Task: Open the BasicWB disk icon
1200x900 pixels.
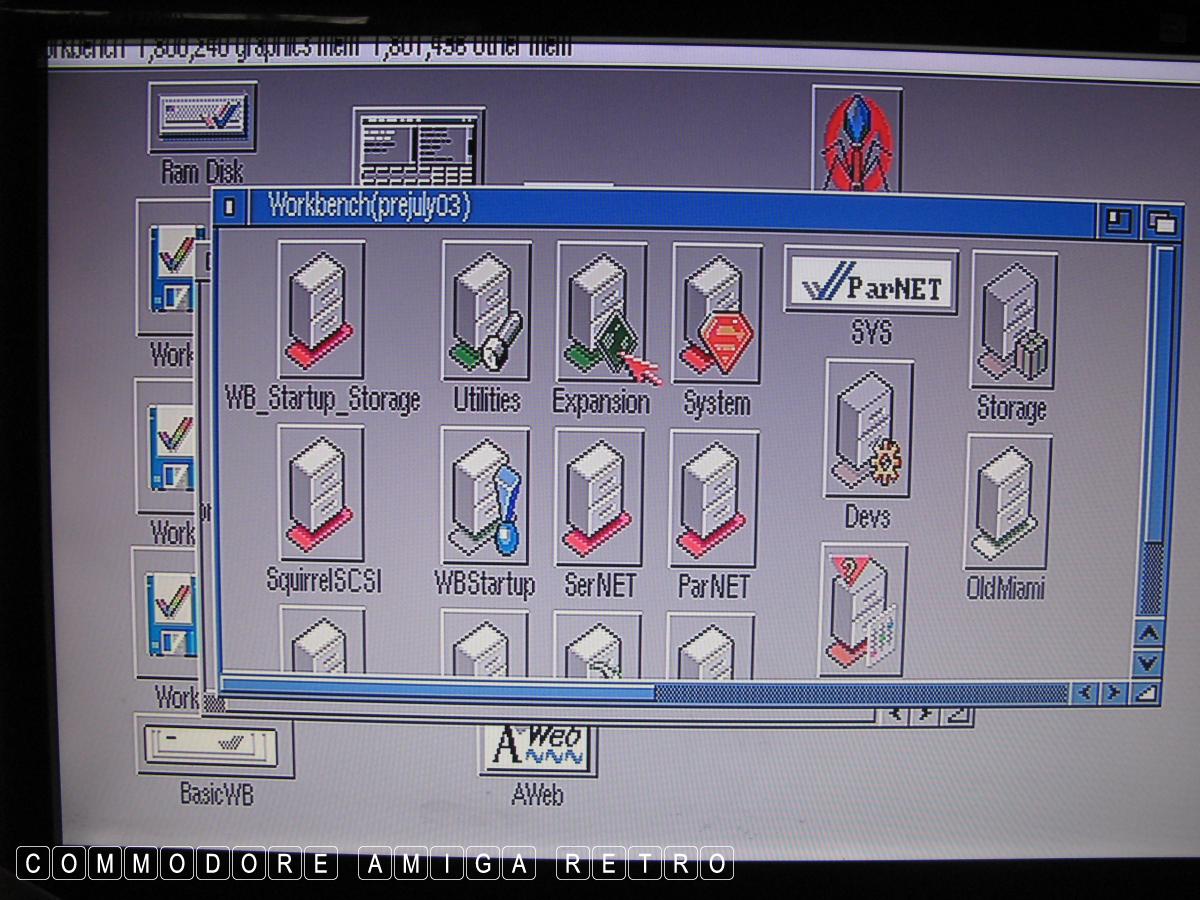Action: pyautogui.click(x=213, y=746)
